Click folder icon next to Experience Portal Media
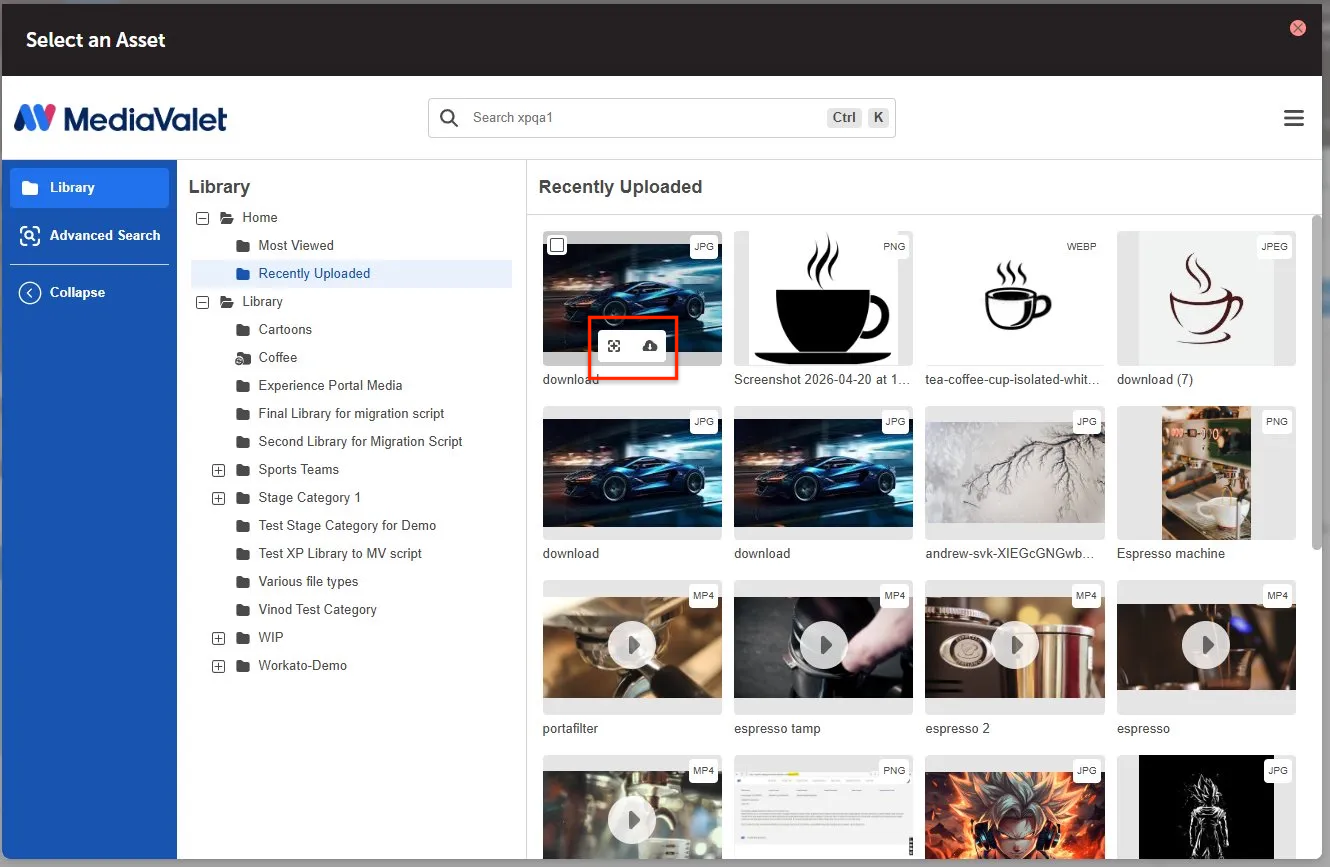The image size is (1330, 867). 242,386
